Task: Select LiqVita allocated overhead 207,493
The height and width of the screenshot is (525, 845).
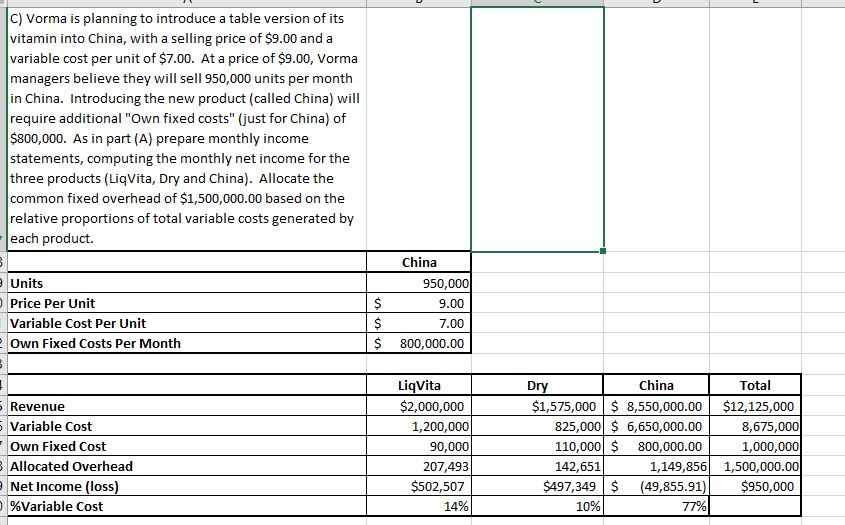Action: coord(419,466)
